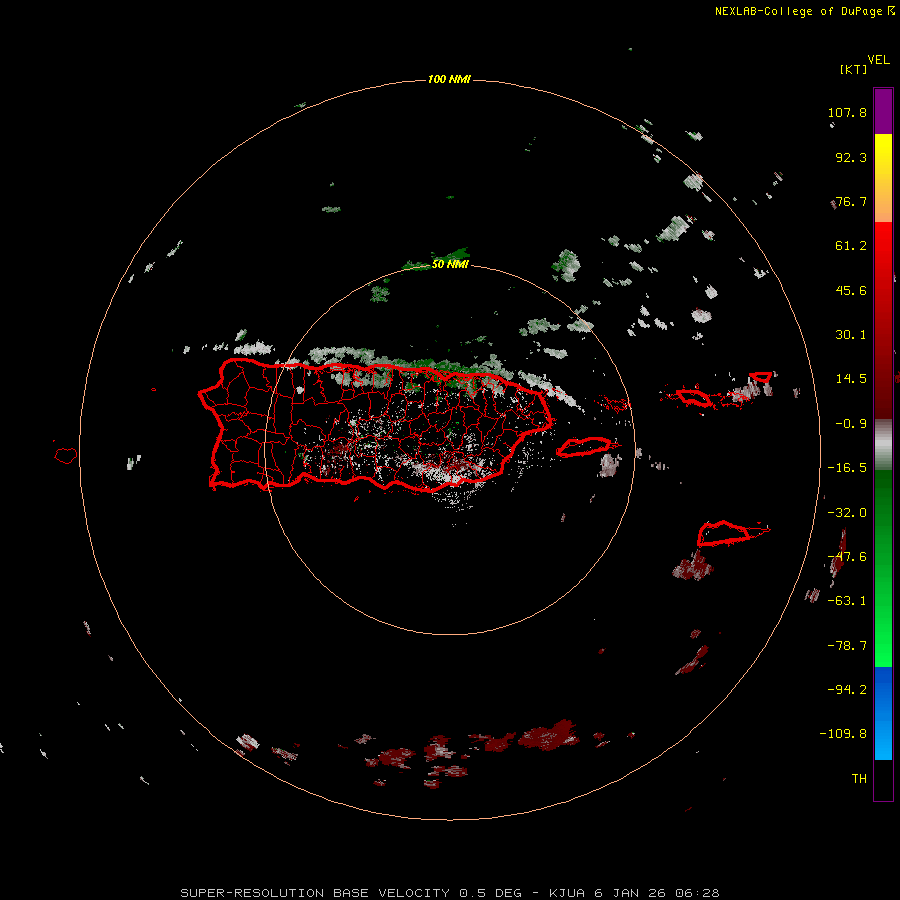Select the 14.5 scale label
Screen dimensions: 900x900
851,379
